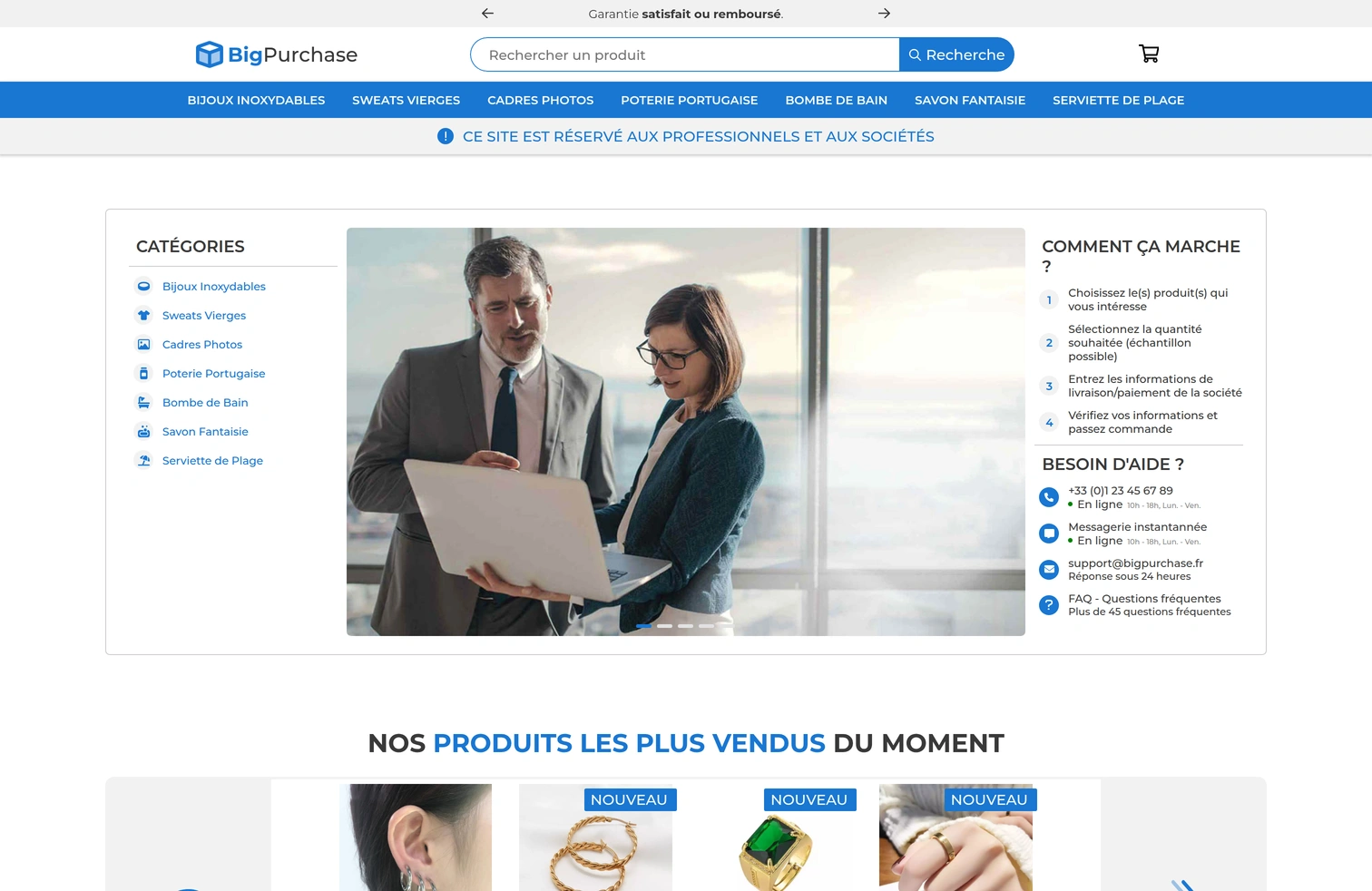
Task: Click the info exclamation icon in banner
Action: click(446, 136)
